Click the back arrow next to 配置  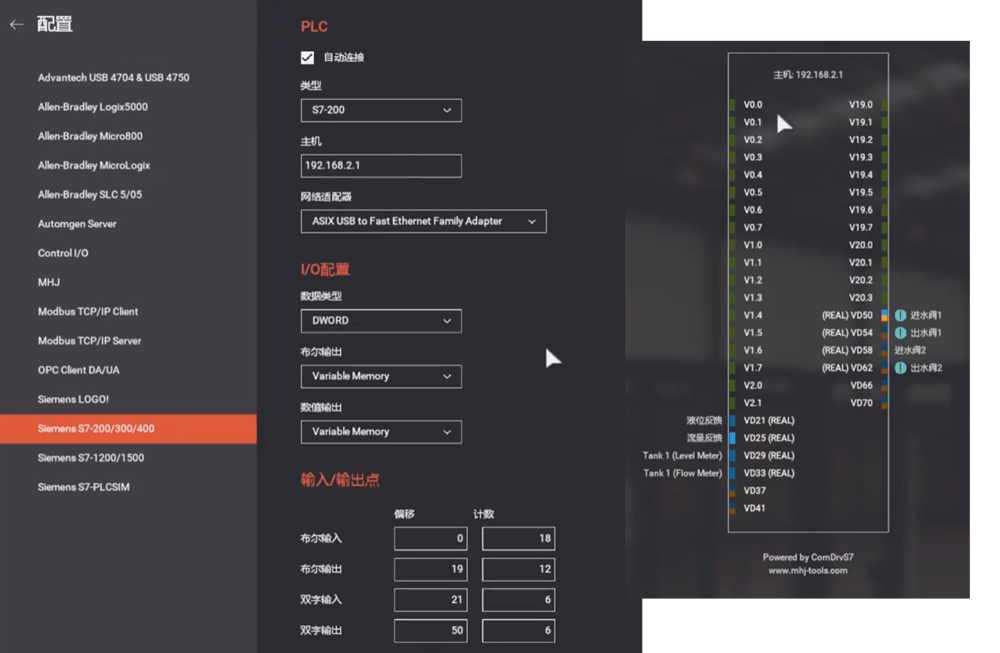tap(16, 25)
